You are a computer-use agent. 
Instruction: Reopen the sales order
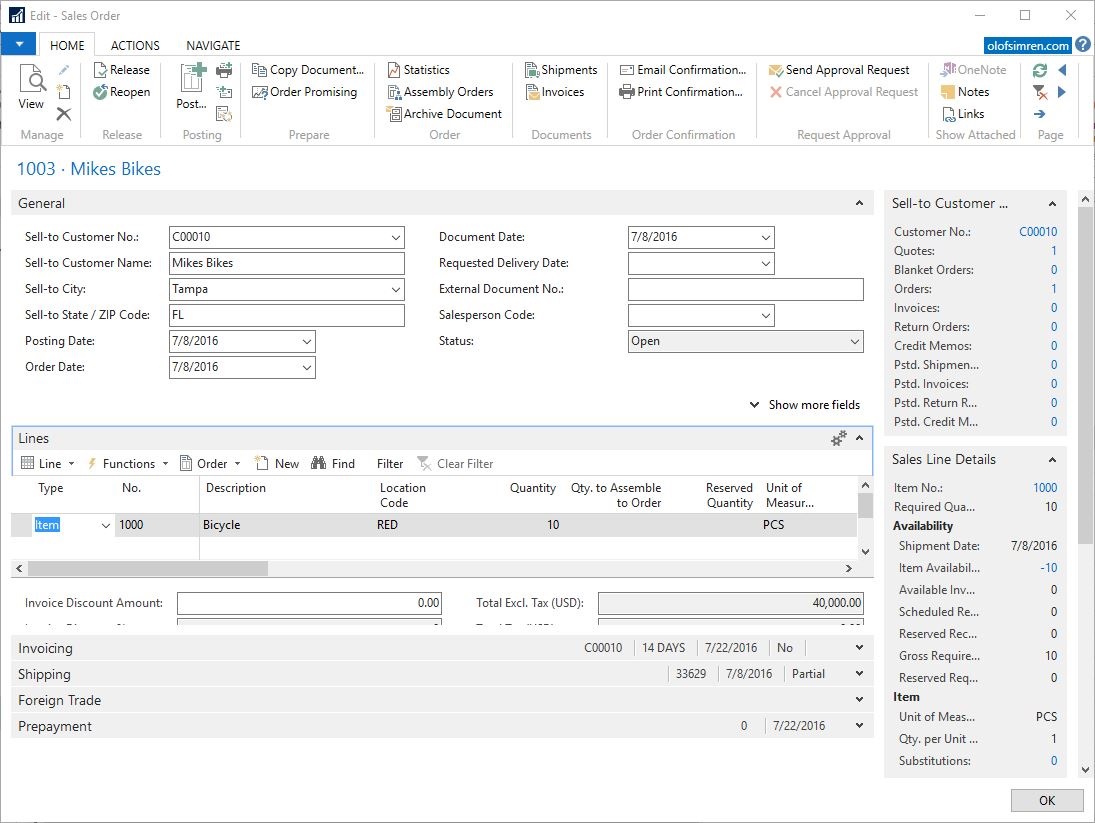122,91
